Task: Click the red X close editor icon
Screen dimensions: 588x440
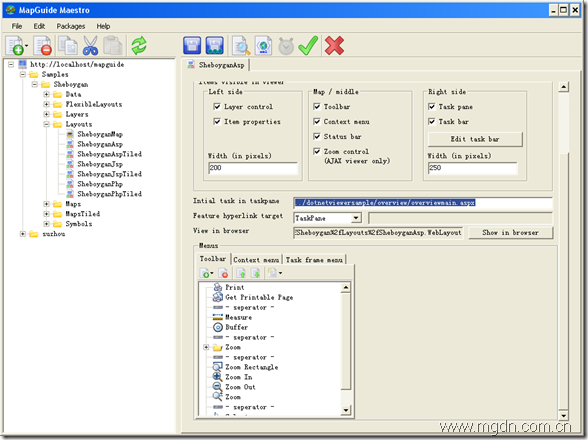Action: pyautogui.click(x=334, y=45)
